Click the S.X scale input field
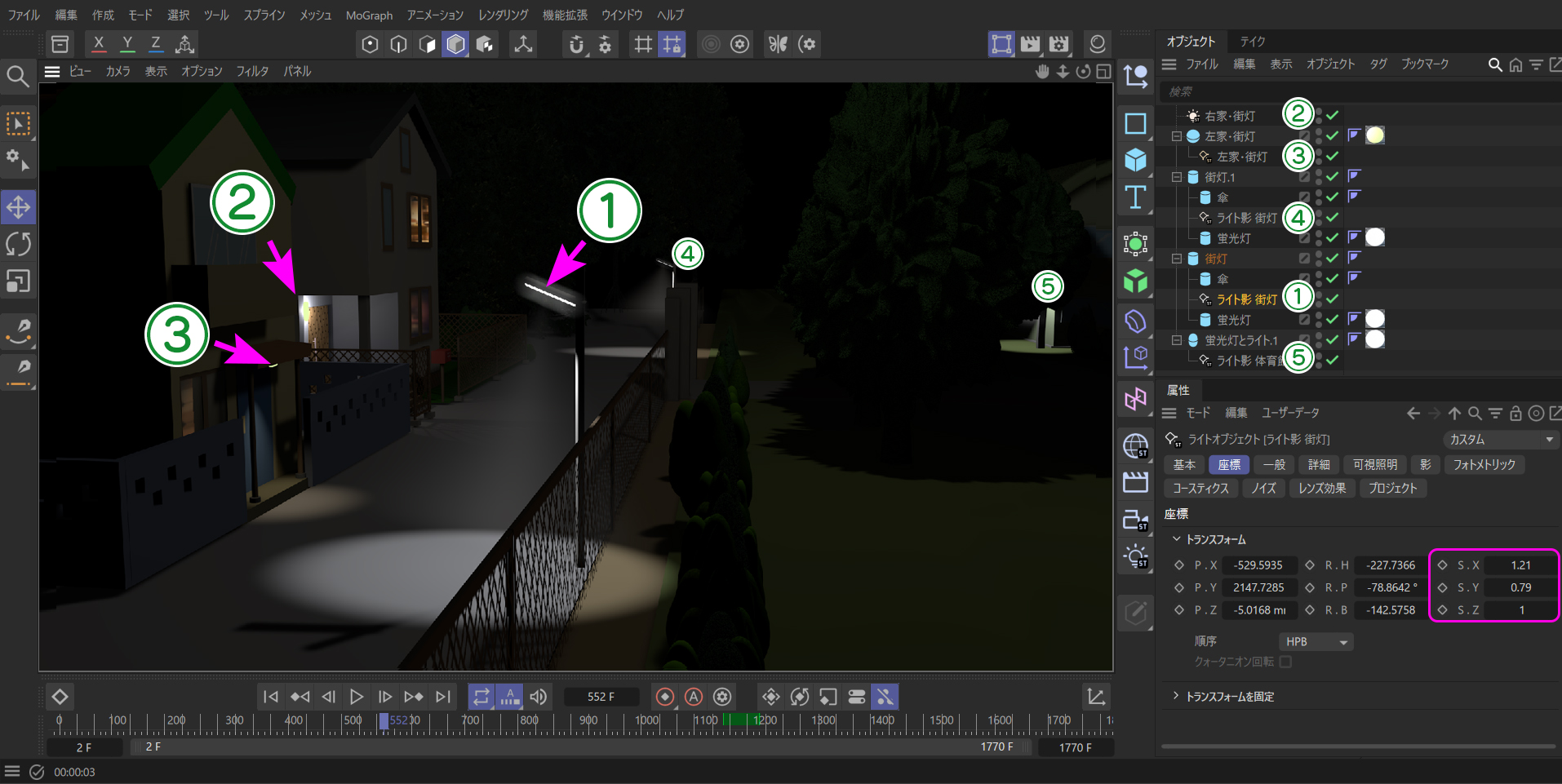This screenshot has width=1562, height=784. pos(1520,565)
